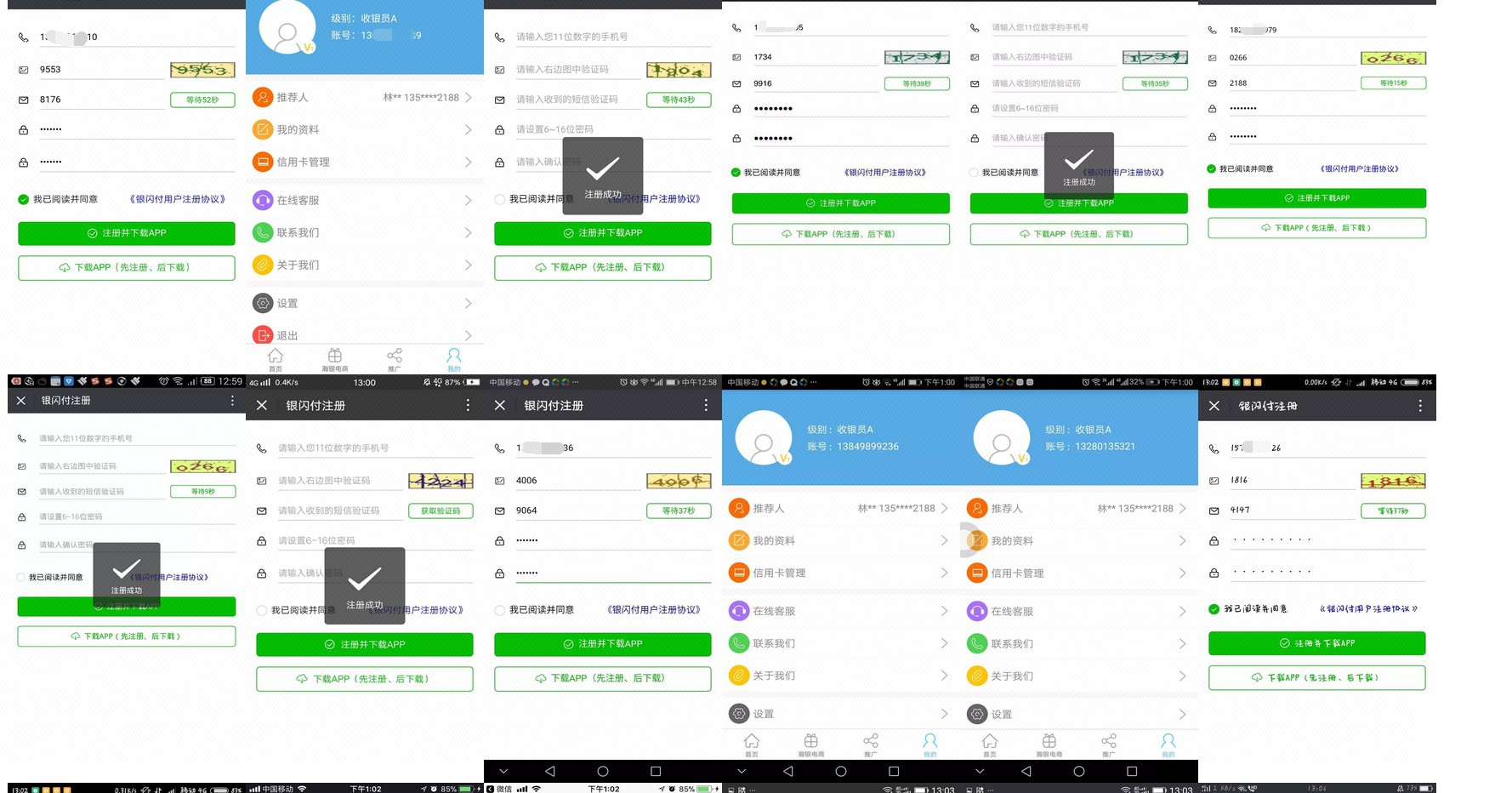Refresh the captcha image showing 9553
The width and height of the screenshot is (1512, 793).
point(202,70)
